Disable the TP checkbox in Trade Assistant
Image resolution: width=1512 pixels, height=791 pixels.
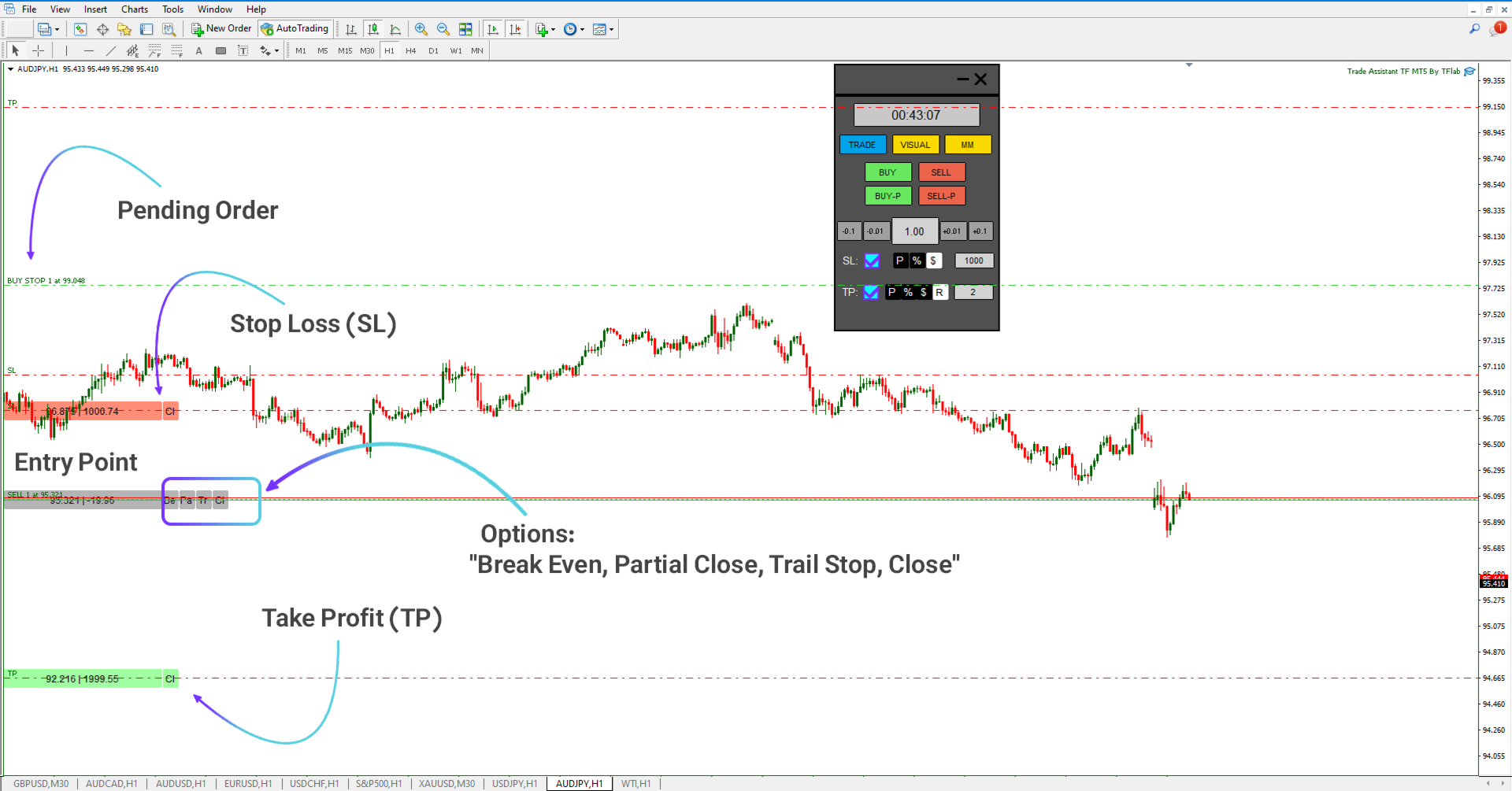(871, 292)
